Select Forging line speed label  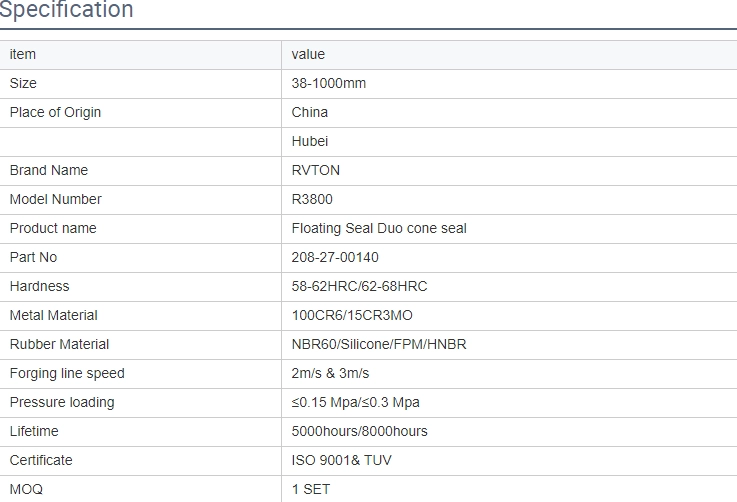pos(67,373)
